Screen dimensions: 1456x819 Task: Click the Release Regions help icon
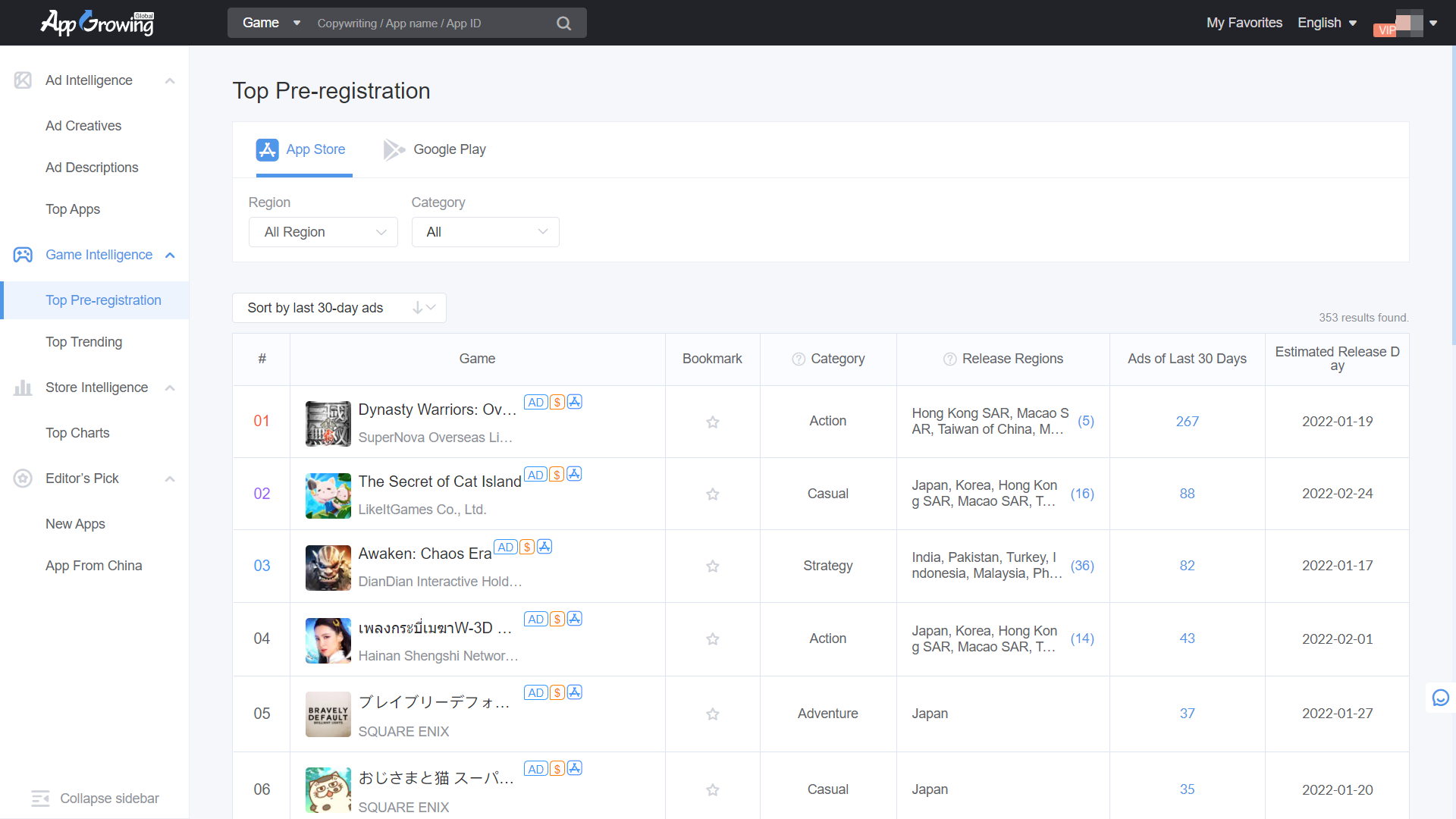(949, 359)
